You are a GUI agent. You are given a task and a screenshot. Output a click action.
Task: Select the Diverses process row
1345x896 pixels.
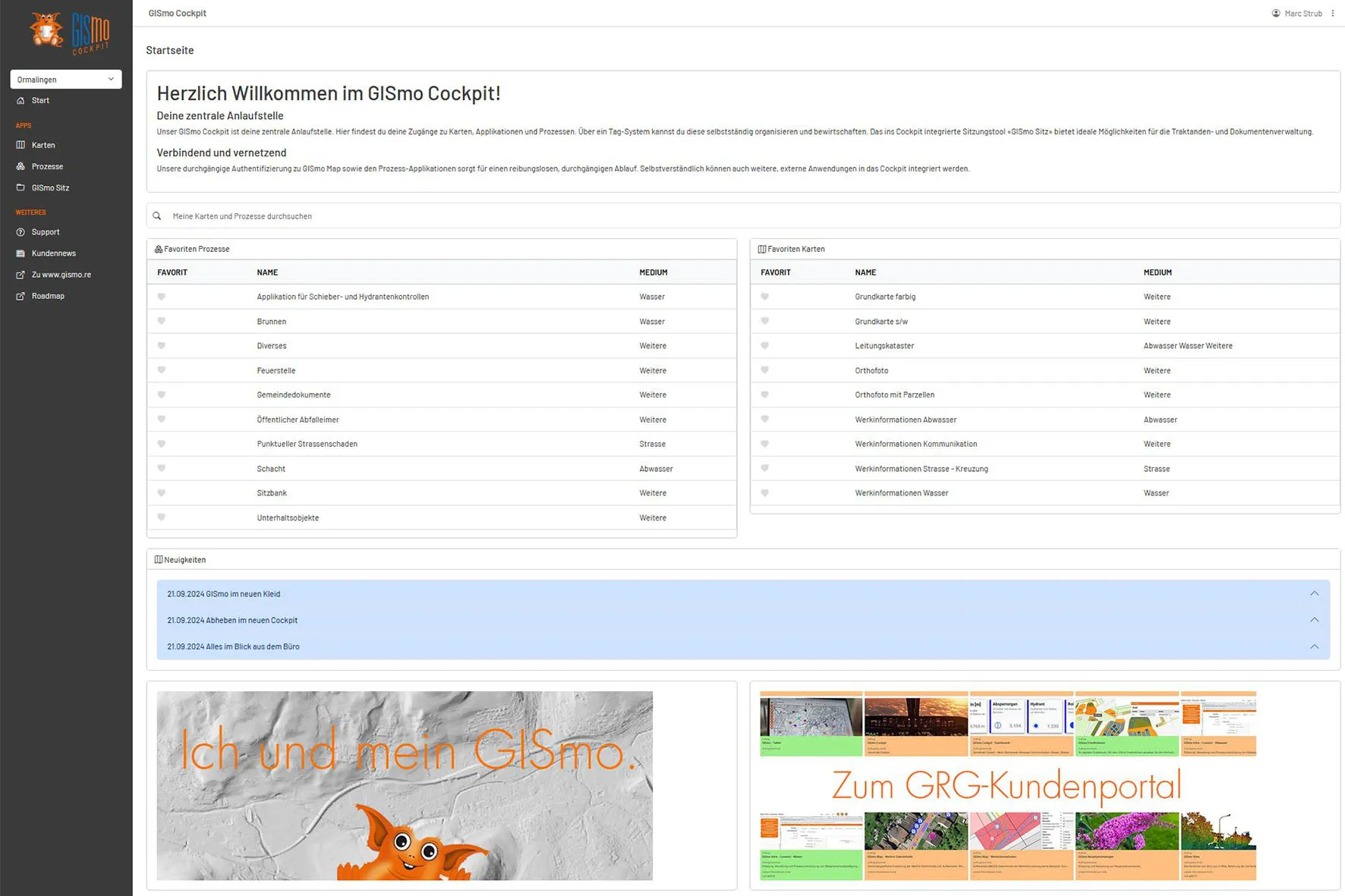[442, 346]
